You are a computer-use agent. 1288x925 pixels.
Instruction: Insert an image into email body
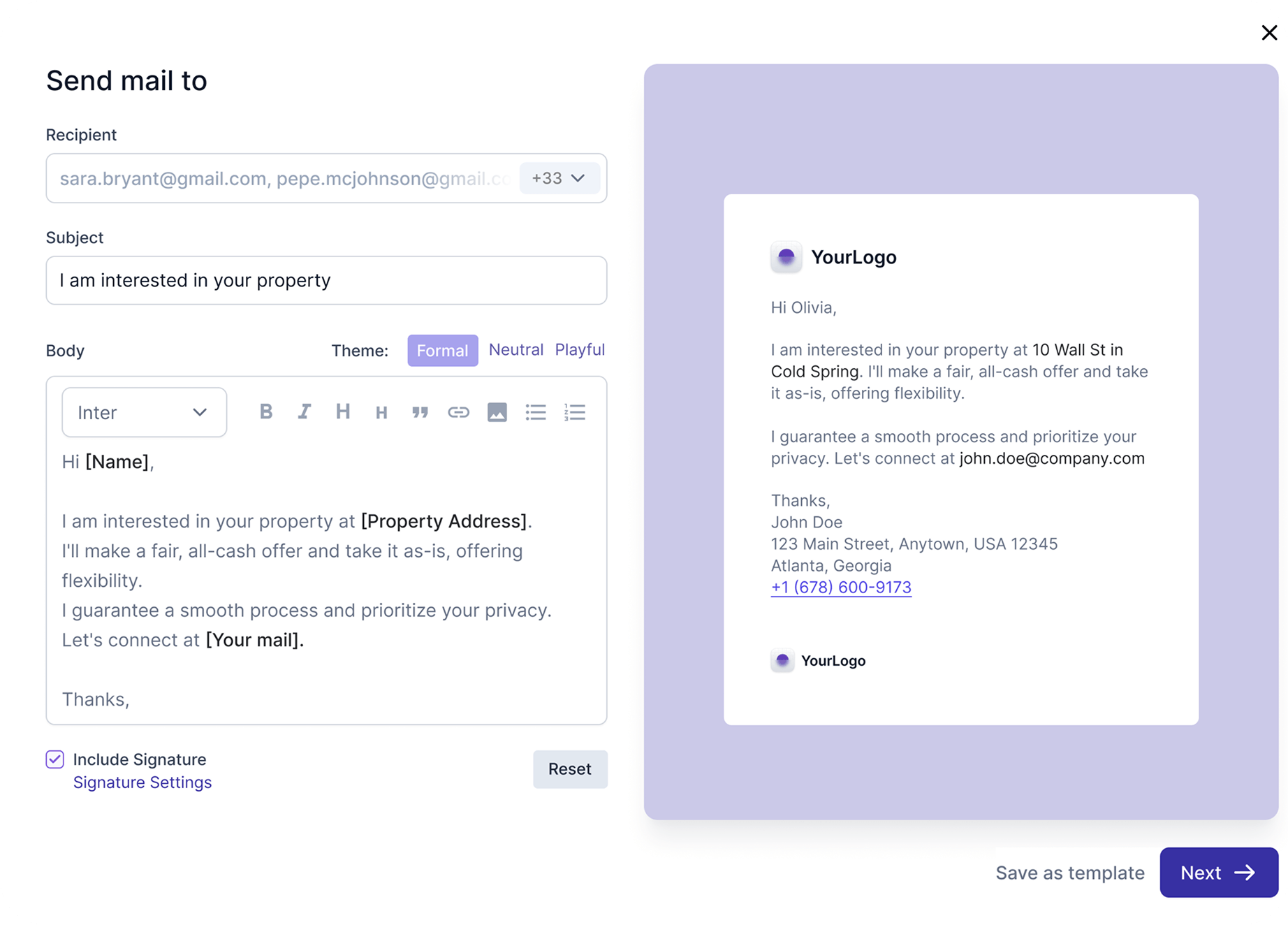[497, 412]
